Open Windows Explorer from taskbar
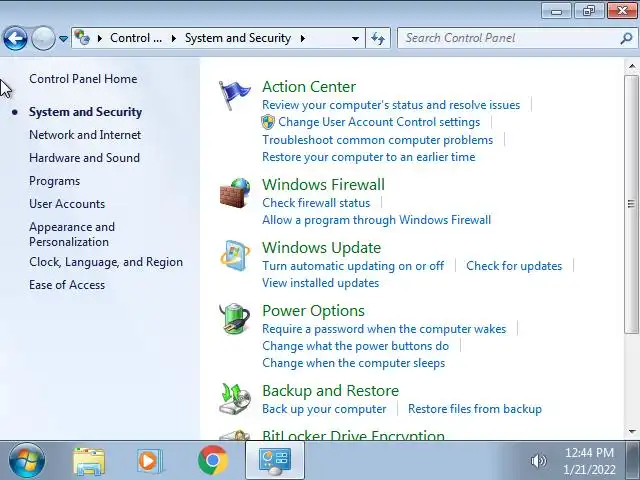Image resolution: width=640 pixels, height=480 pixels. point(89,460)
